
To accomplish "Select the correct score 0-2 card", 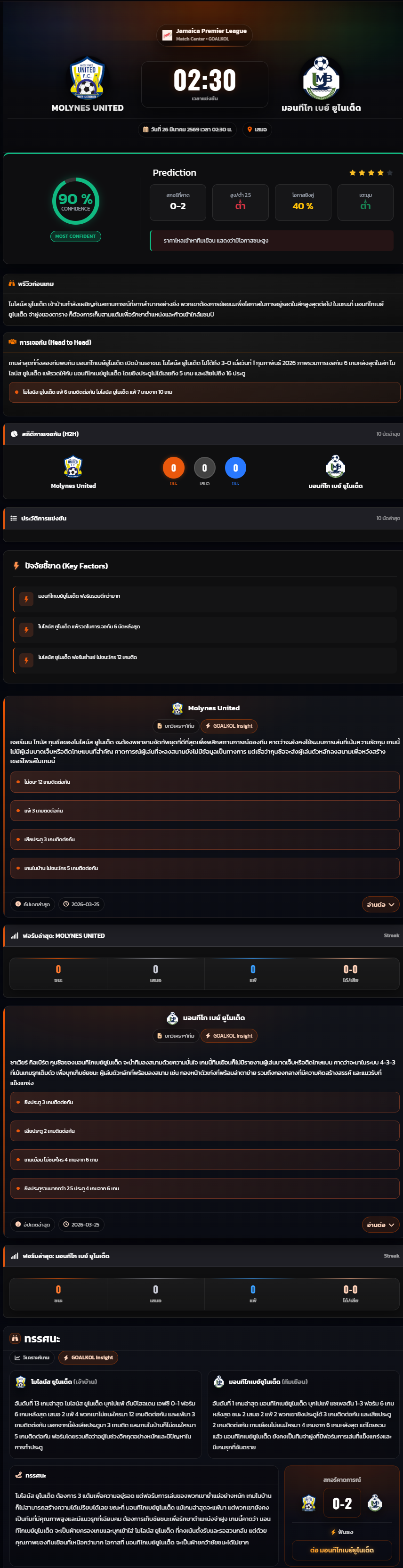I will pyautogui.click(x=178, y=202).
